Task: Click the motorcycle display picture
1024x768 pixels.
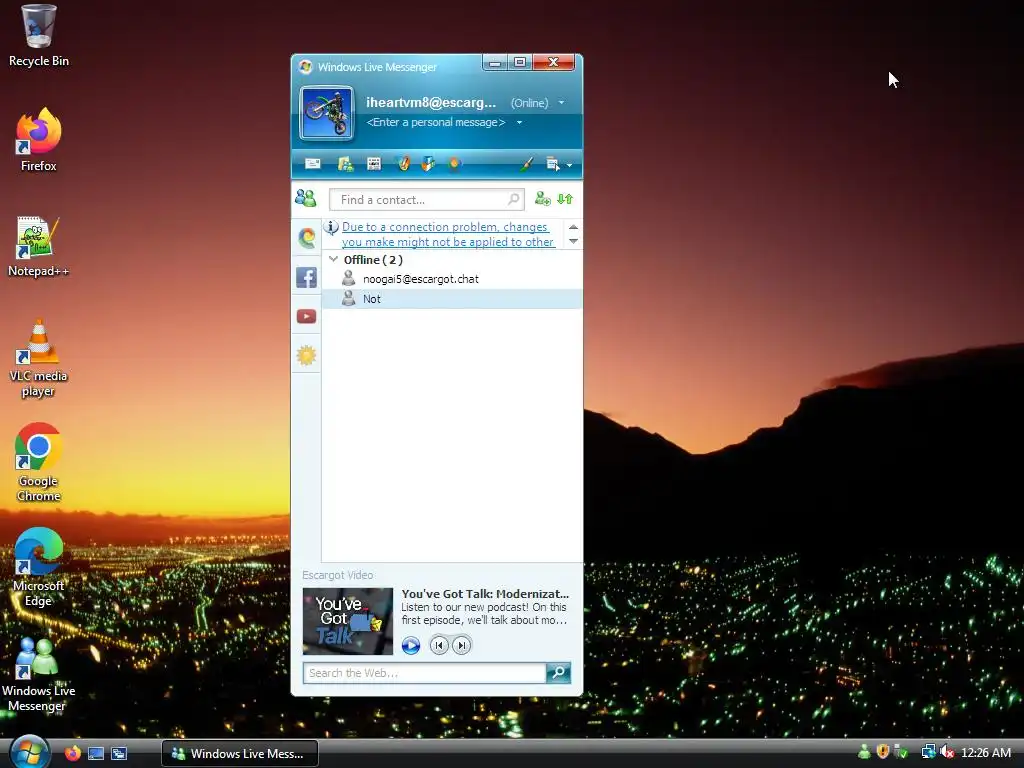Action: 327,114
